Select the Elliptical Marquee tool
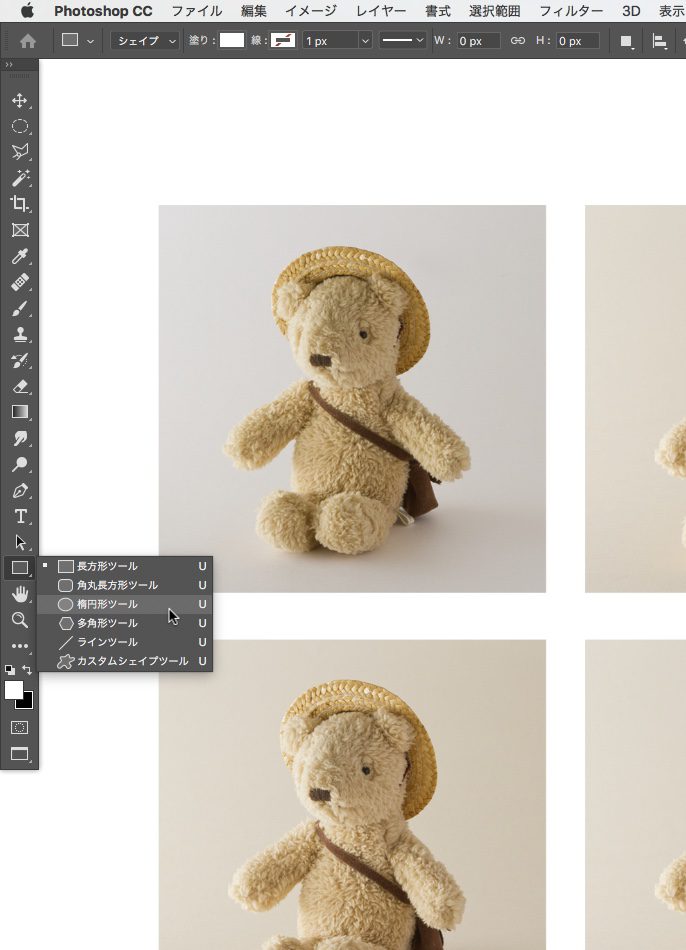 coord(19,126)
